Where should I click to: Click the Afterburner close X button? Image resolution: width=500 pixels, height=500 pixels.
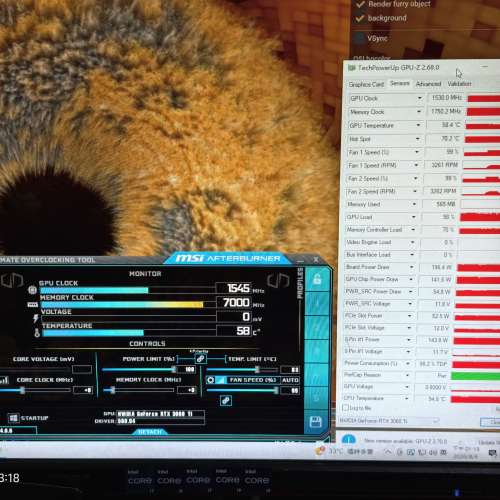coord(316,260)
